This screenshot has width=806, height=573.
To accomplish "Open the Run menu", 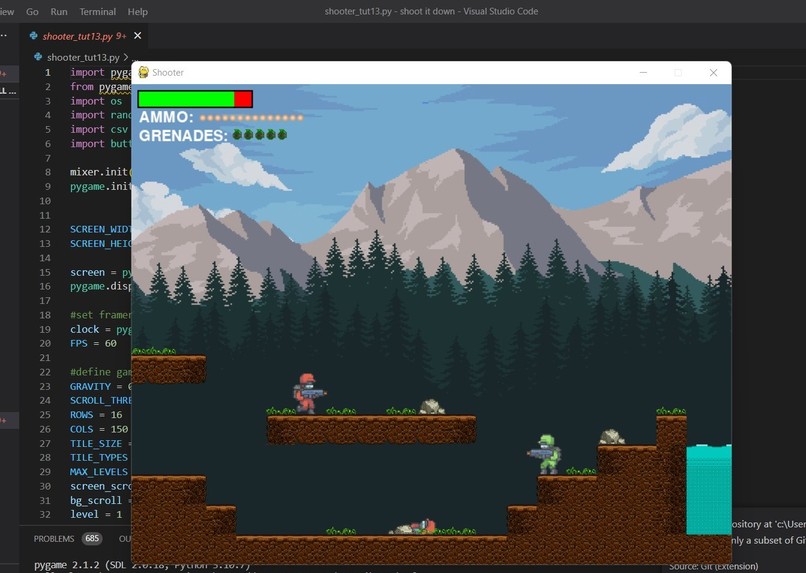I will tap(59, 11).
